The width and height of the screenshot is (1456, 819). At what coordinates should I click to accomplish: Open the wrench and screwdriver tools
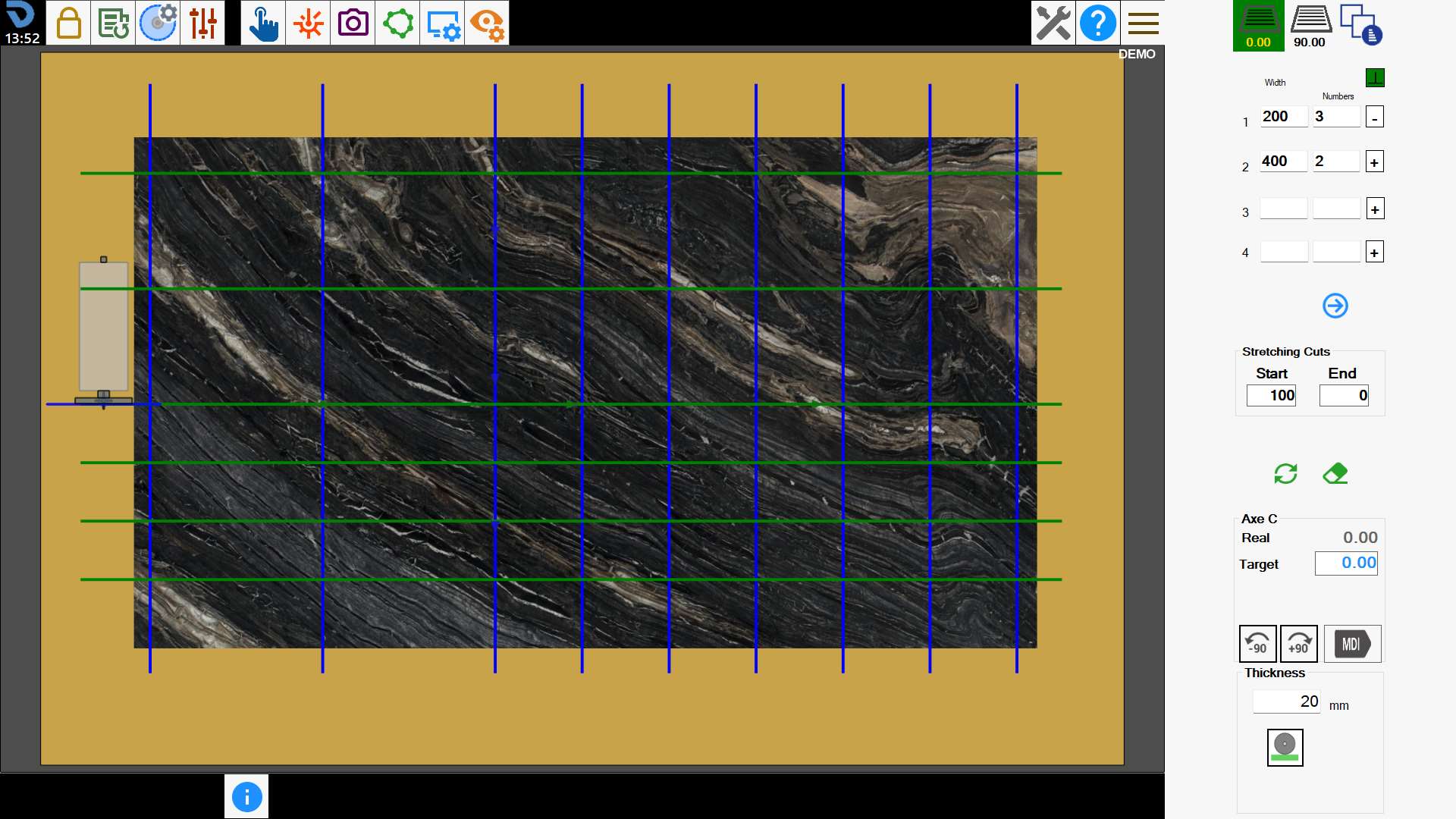(x=1053, y=23)
